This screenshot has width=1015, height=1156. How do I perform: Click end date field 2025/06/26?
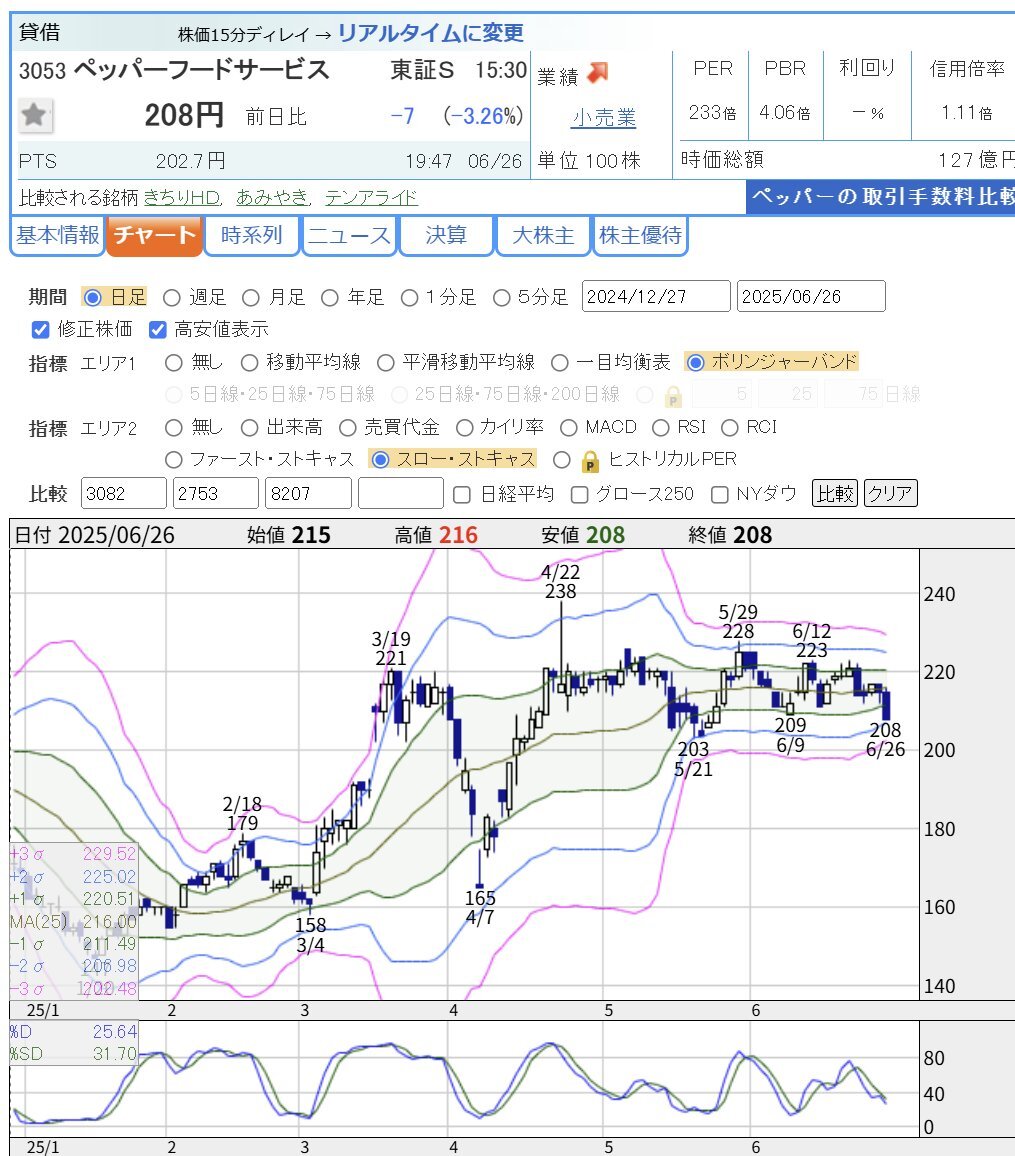coord(811,296)
